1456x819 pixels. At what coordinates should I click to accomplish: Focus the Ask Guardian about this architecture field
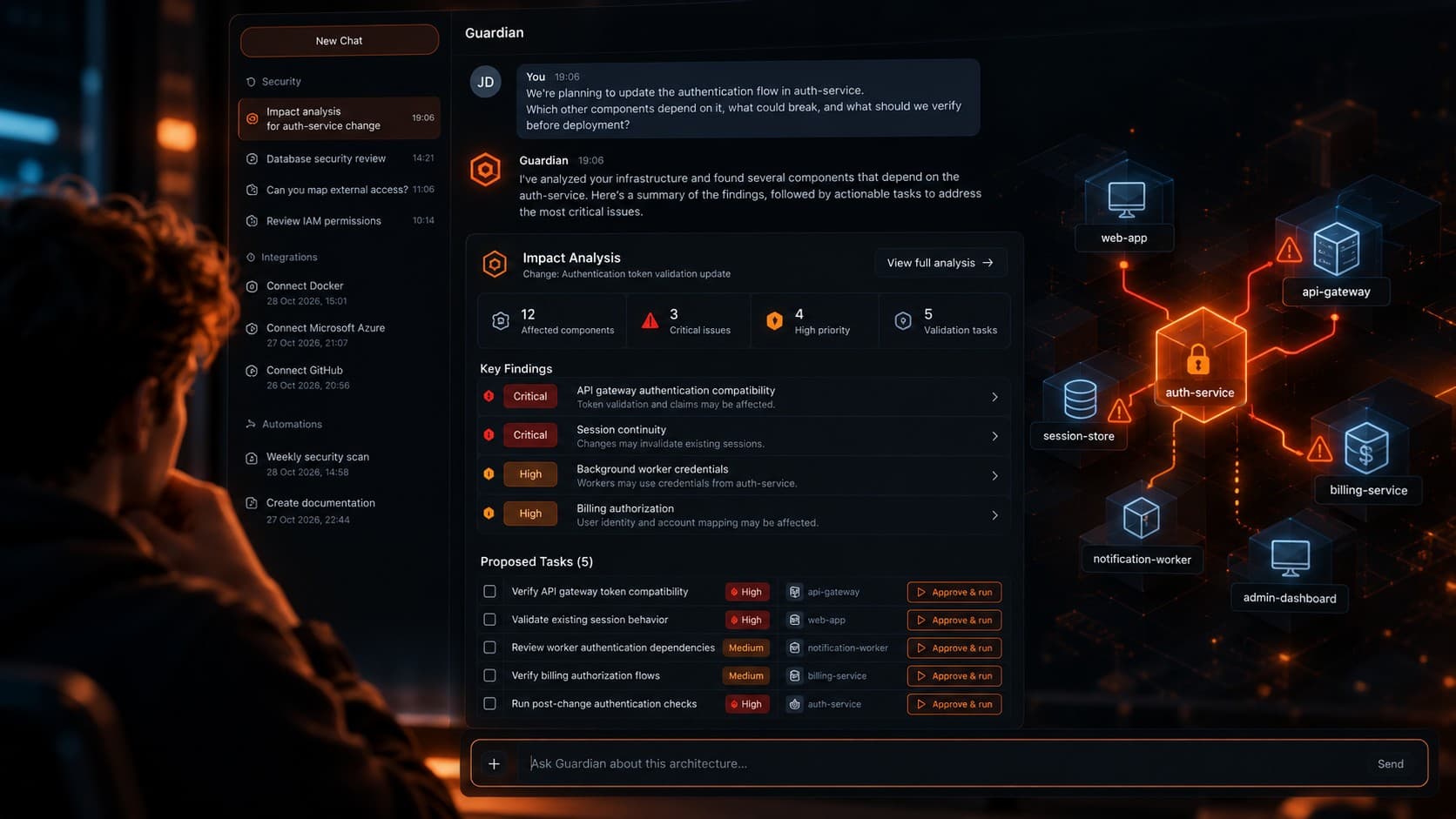(x=940, y=763)
